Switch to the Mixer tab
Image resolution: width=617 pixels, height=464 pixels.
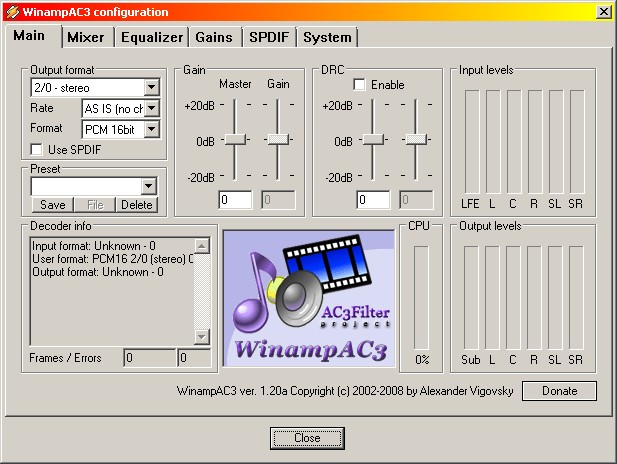[86, 37]
